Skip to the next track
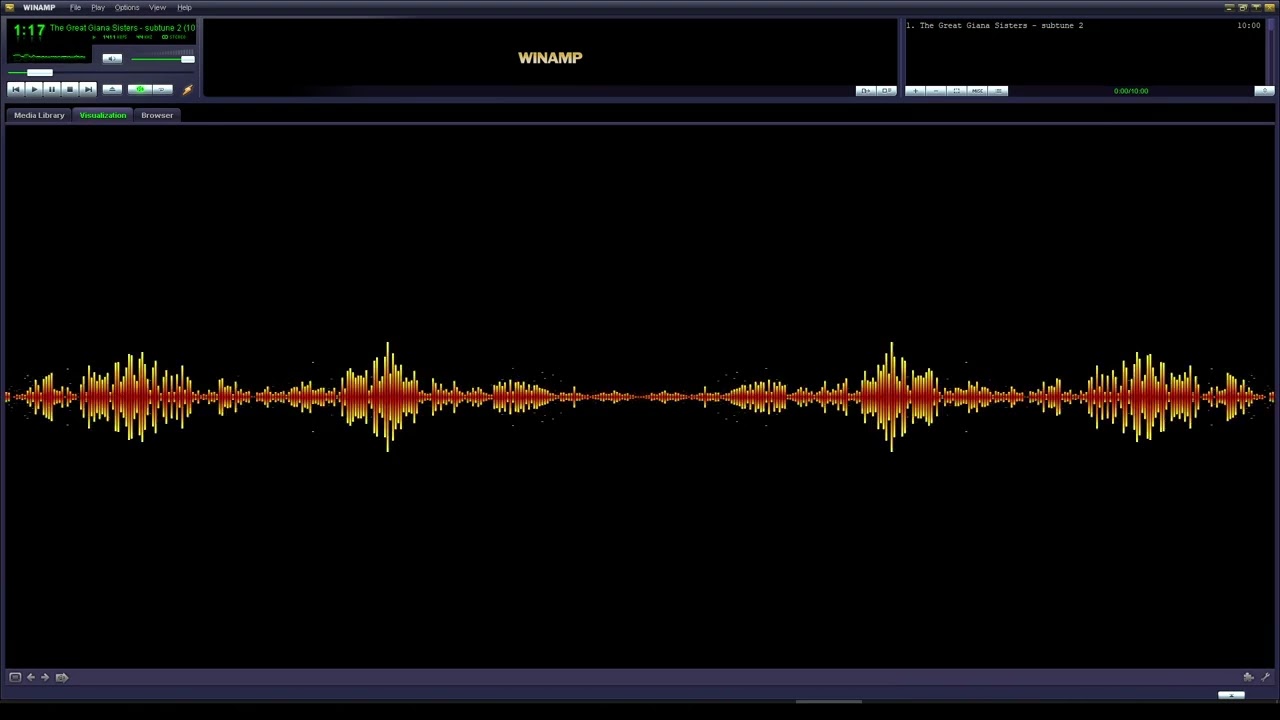The image size is (1280, 720). pyautogui.click(x=88, y=89)
